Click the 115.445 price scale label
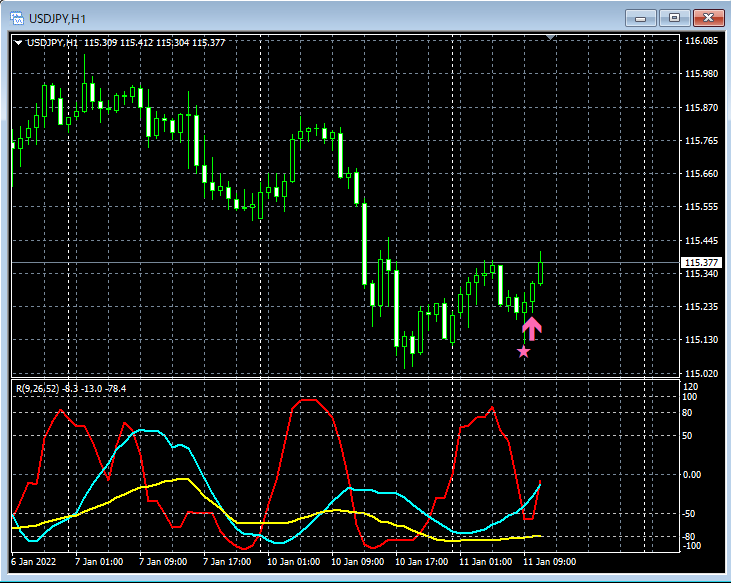This screenshot has height=583, width=731. click(701, 240)
